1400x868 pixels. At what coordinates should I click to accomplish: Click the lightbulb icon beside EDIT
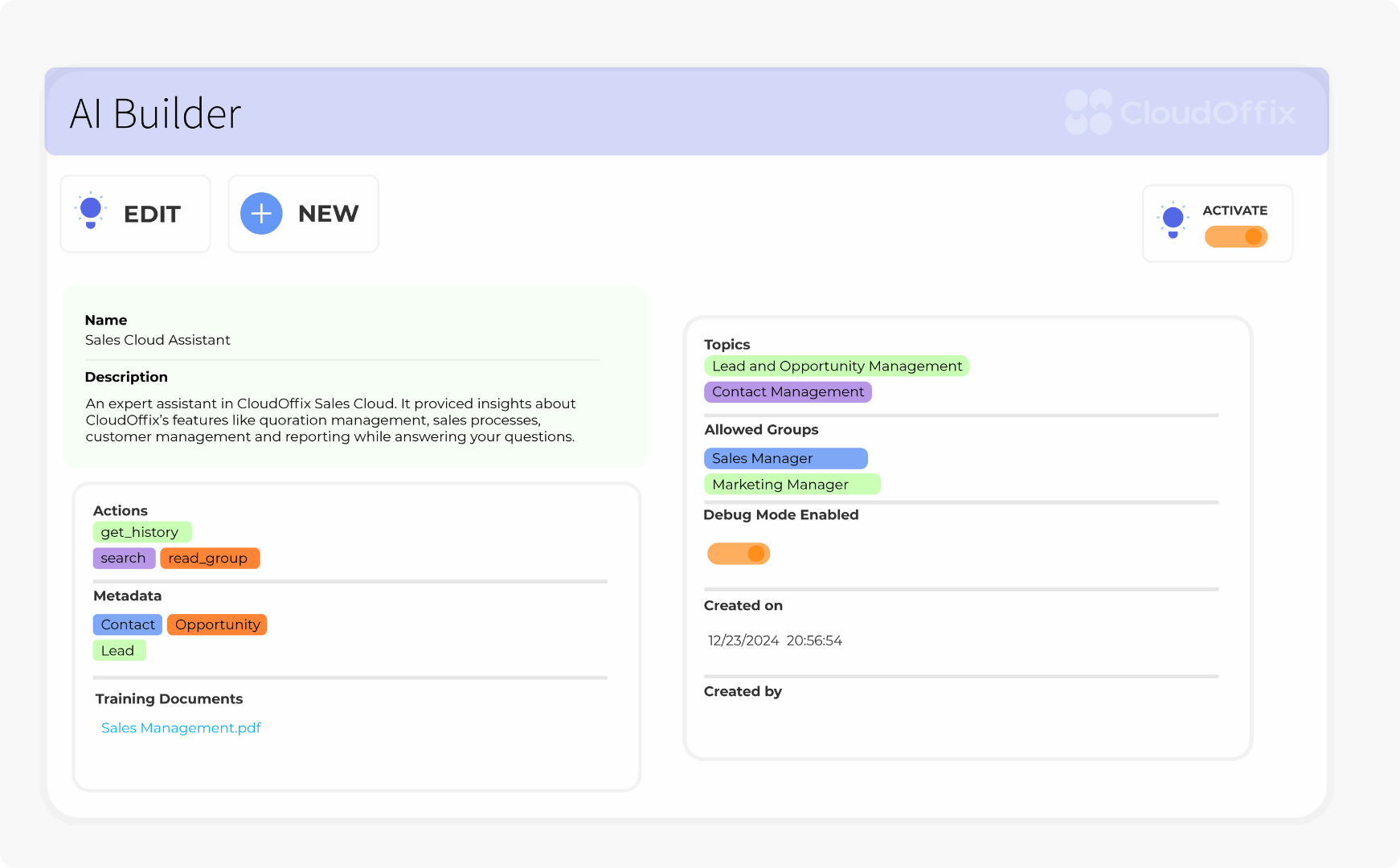[x=90, y=212]
